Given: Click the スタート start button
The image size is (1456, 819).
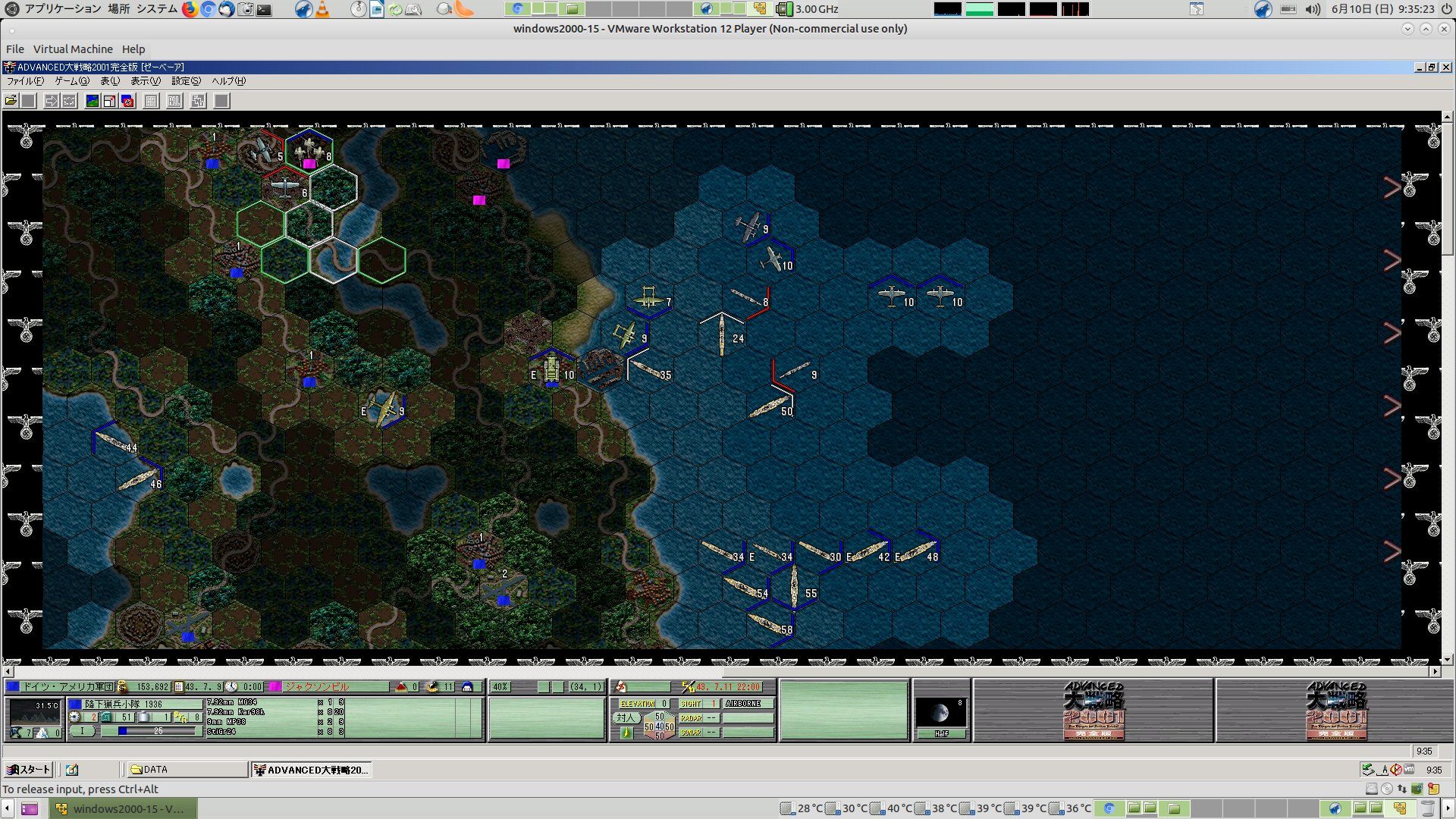Looking at the screenshot, I should pyautogui.click(x=28, y=769).
